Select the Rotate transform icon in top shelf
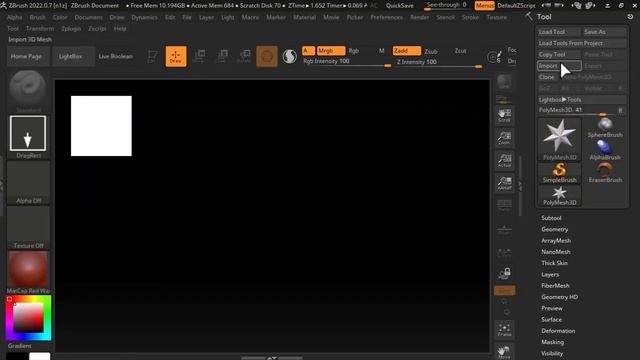 (x=244, y=56)
